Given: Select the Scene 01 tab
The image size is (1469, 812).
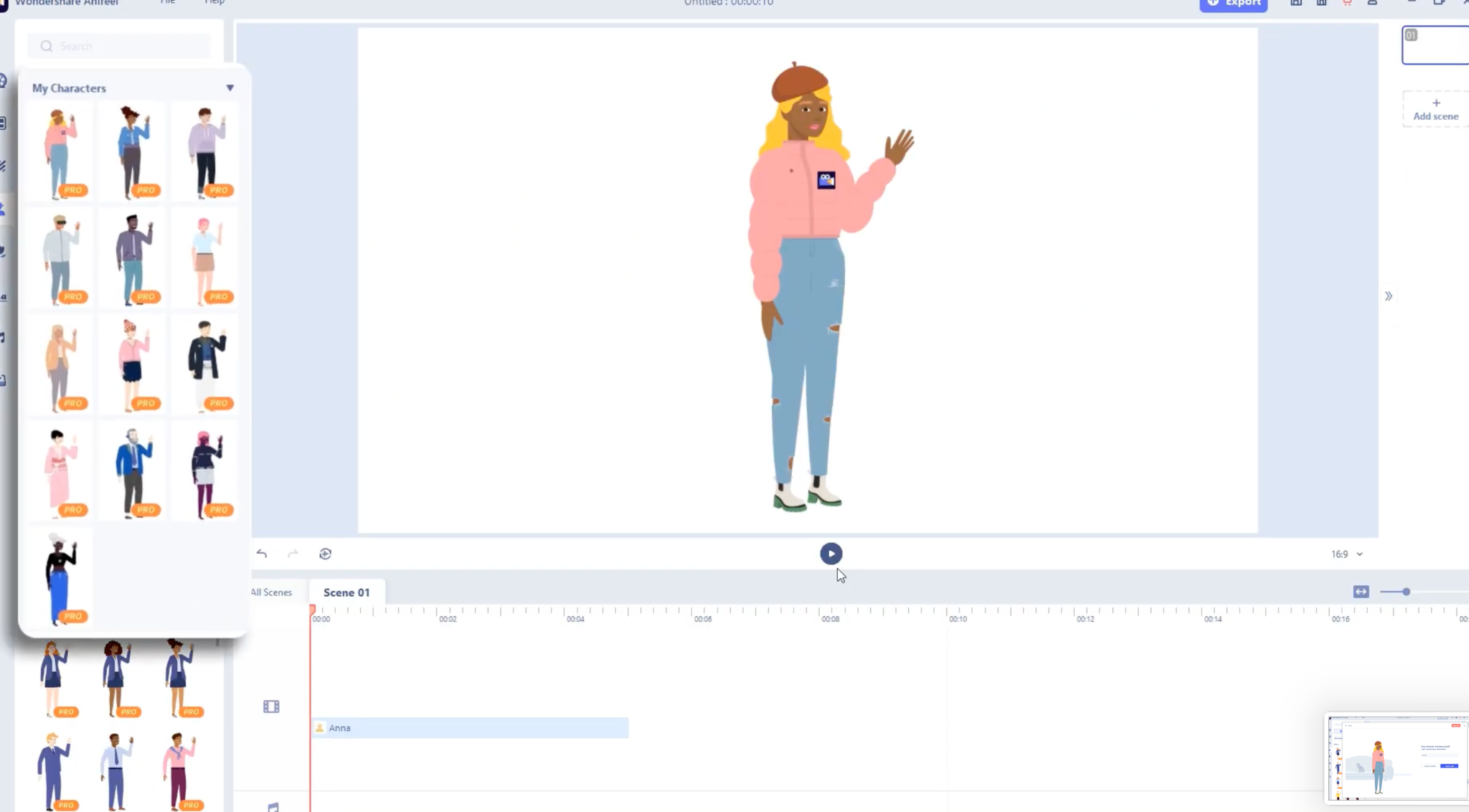Looking at the screenshot, I should [x=346, y=593].
